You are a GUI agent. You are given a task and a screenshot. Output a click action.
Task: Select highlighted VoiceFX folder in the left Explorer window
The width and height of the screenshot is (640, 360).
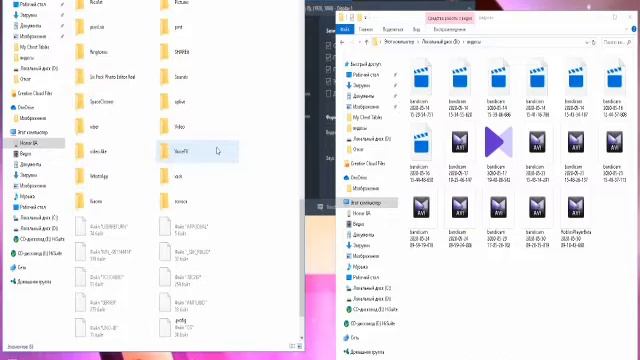click(x=198, y=151)
